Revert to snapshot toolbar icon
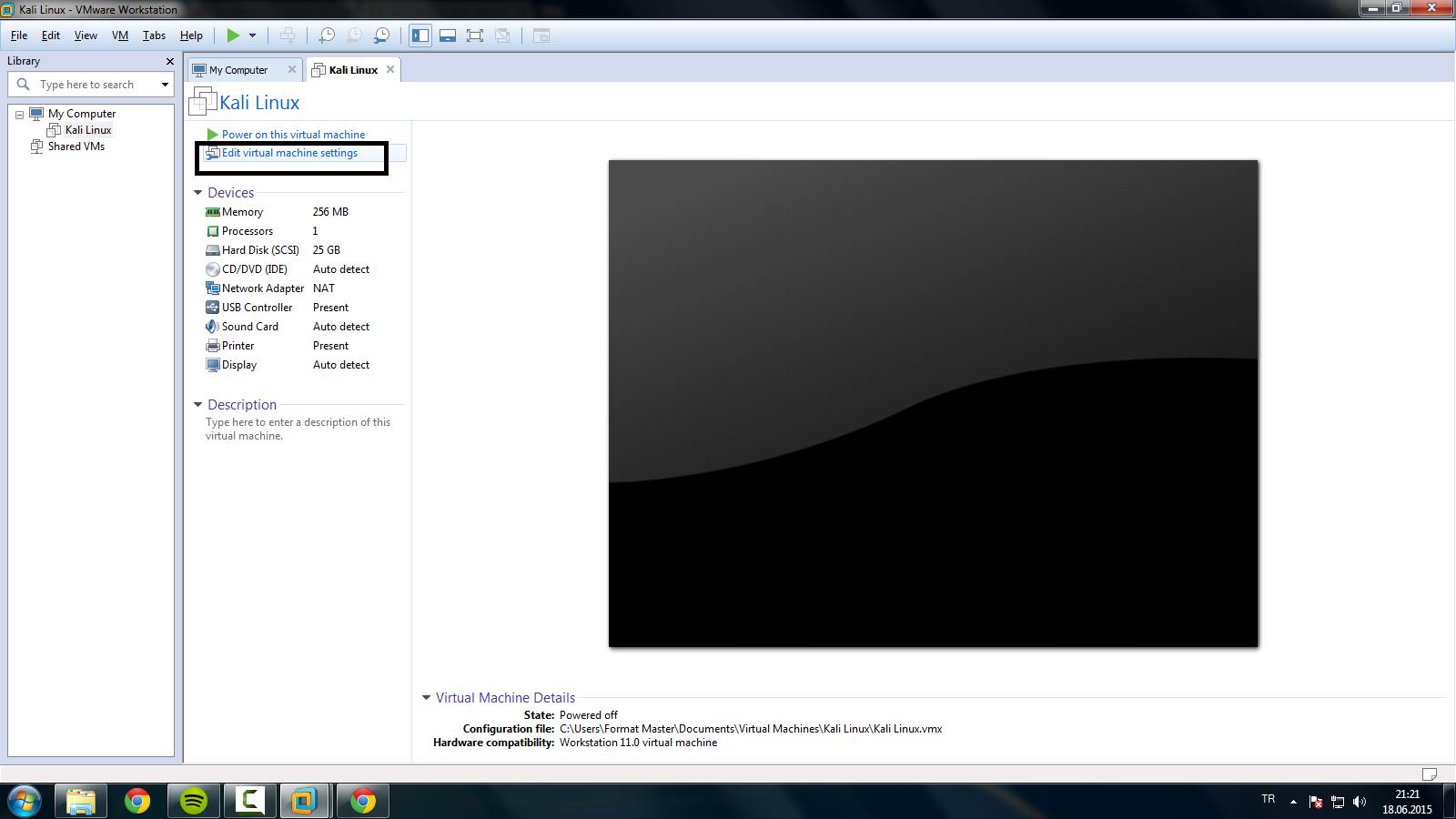Screen dimensions: 1456x819 coord(354,35)
